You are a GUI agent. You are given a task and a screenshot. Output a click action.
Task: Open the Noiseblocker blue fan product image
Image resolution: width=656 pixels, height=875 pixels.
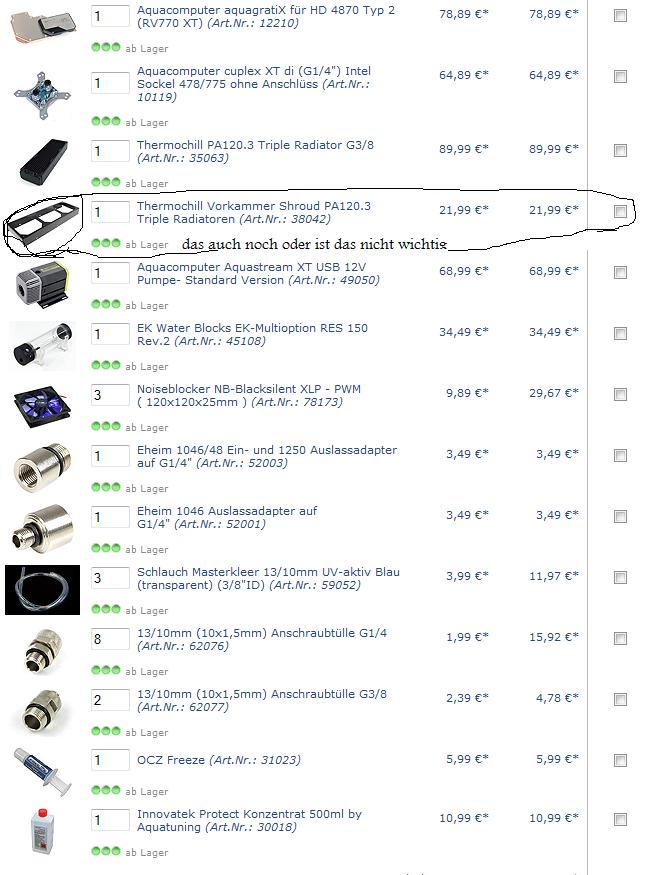tap(43, 408)
